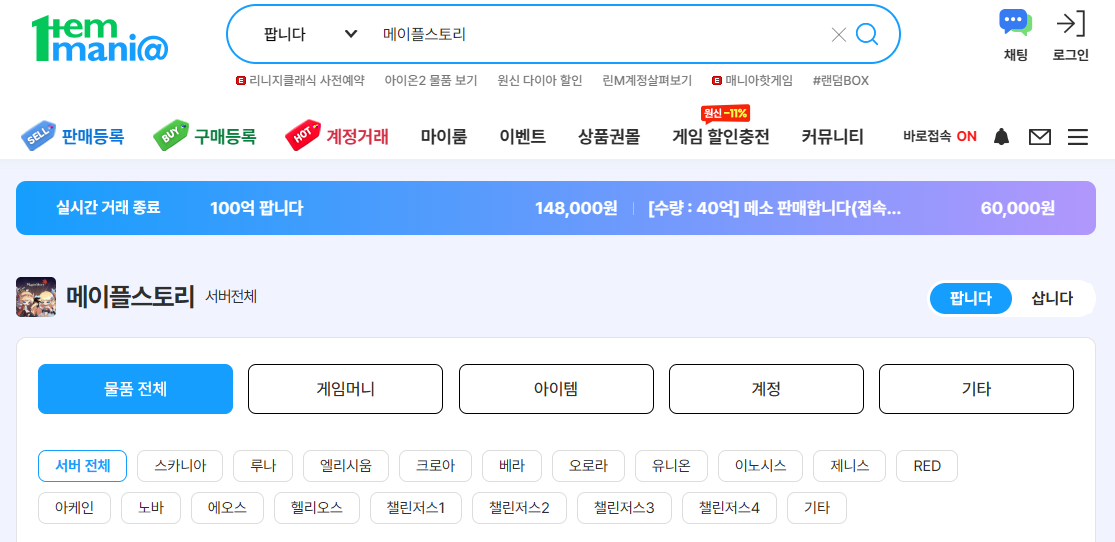1115x542 pixels.
Task: Filter by 챌린저스2 server
Action: (519, 508)
